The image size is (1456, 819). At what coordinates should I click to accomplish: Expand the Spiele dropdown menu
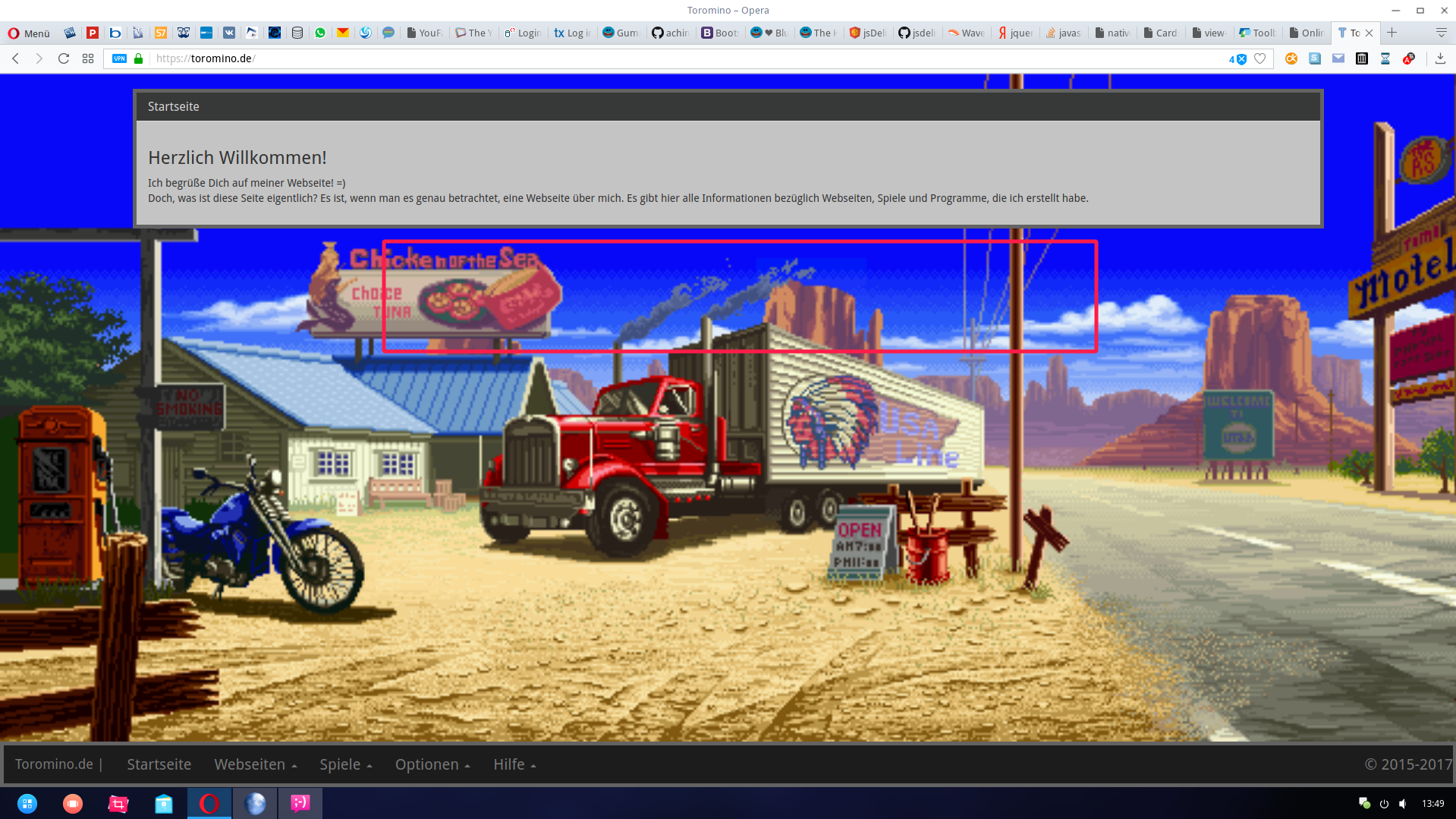point(345,764)
